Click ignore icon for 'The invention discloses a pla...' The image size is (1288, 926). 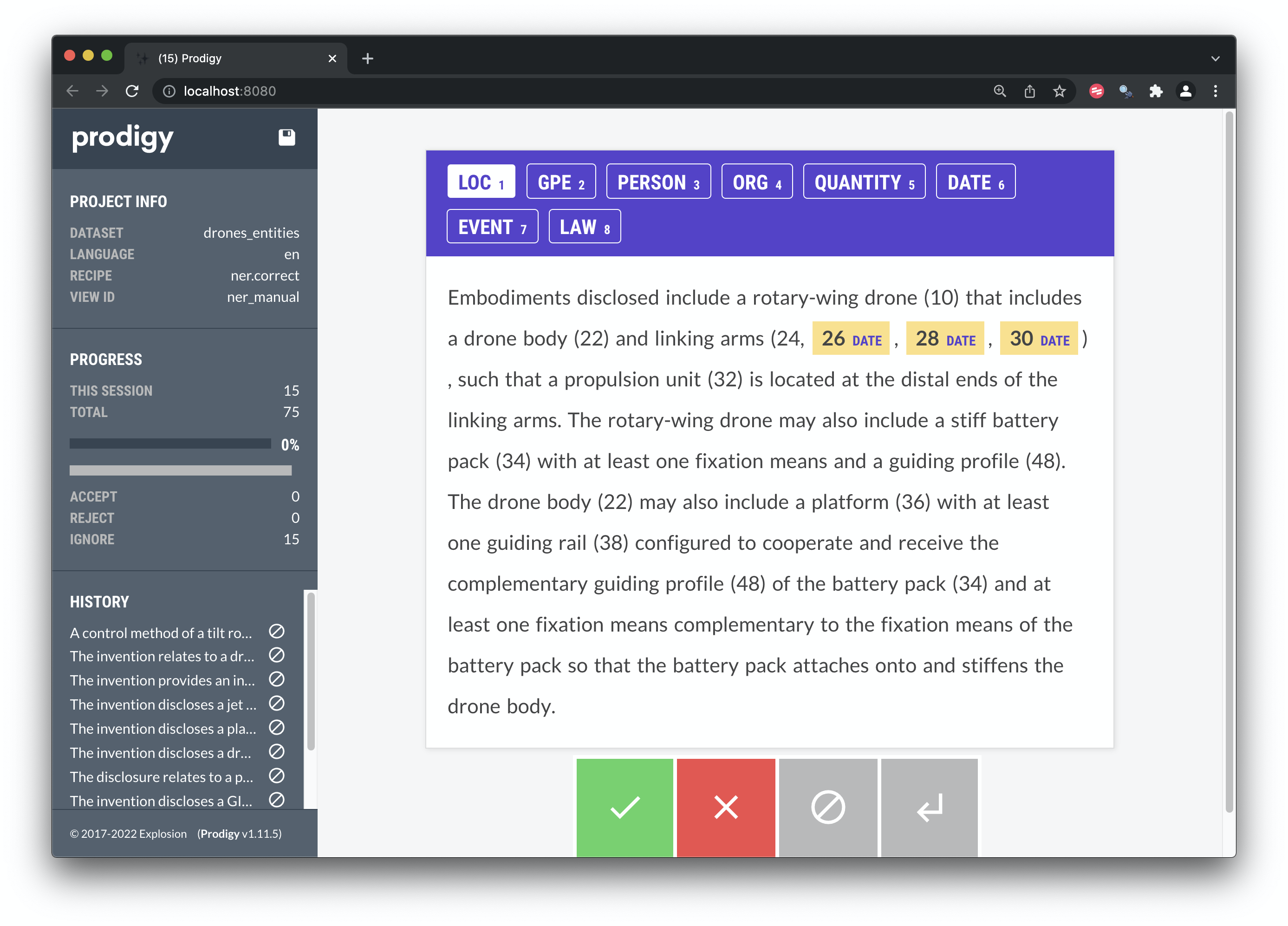(x=277, y=728)
